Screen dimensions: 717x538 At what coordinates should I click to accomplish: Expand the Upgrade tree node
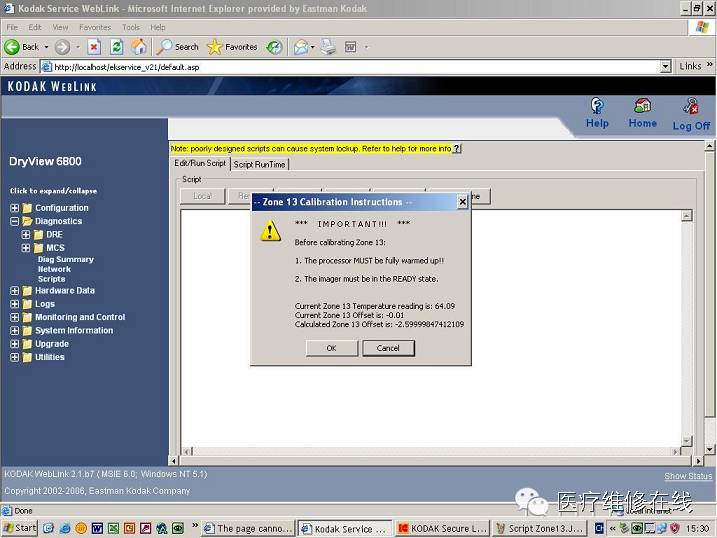(15, 344)
